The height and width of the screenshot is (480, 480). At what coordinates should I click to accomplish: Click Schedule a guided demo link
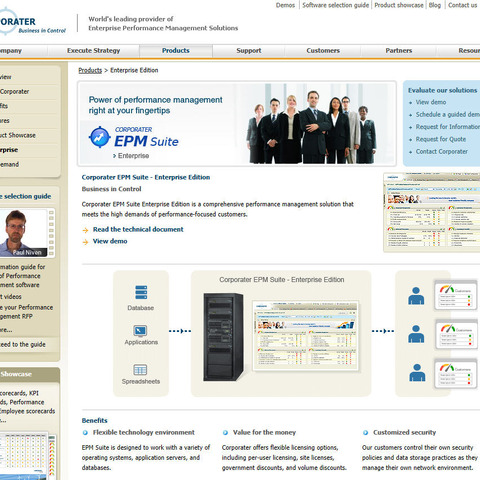pyautogui.click(x=448, y=114)
